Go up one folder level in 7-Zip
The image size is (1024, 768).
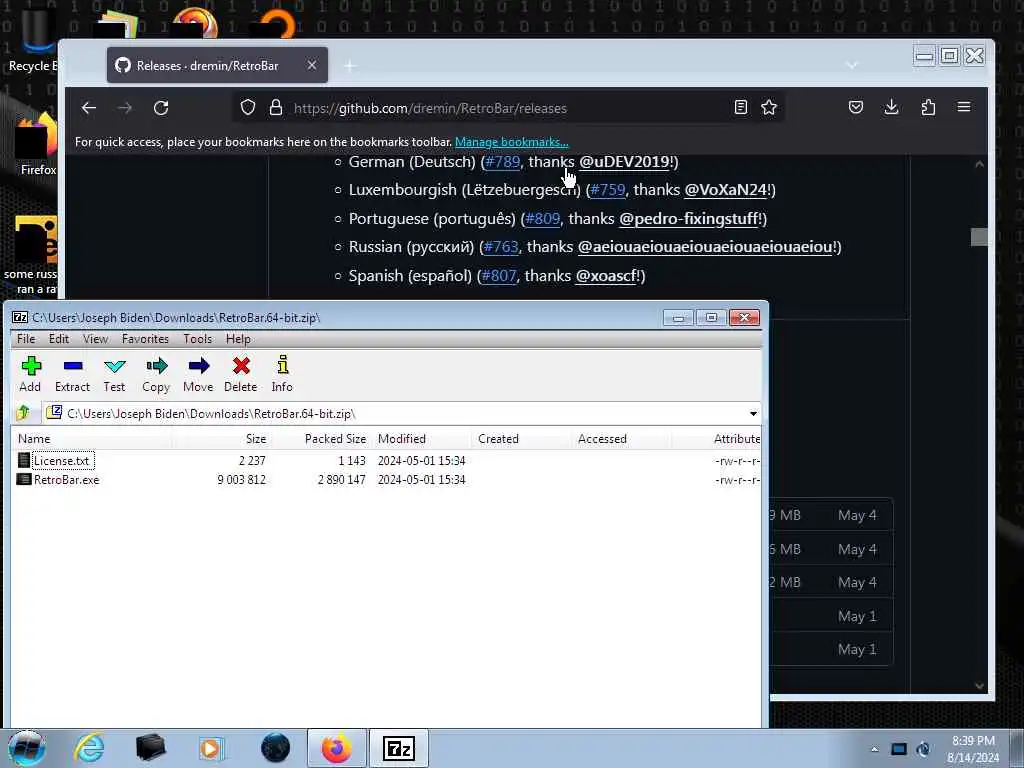(24, 413)
